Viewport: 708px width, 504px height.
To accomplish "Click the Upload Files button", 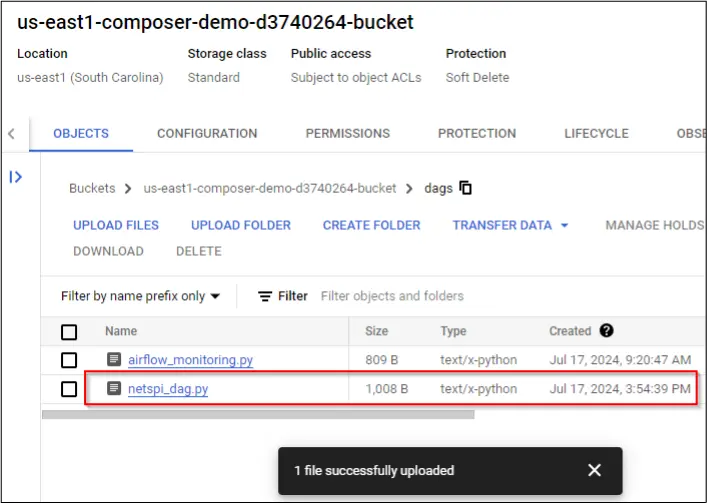I will [116, 225].
